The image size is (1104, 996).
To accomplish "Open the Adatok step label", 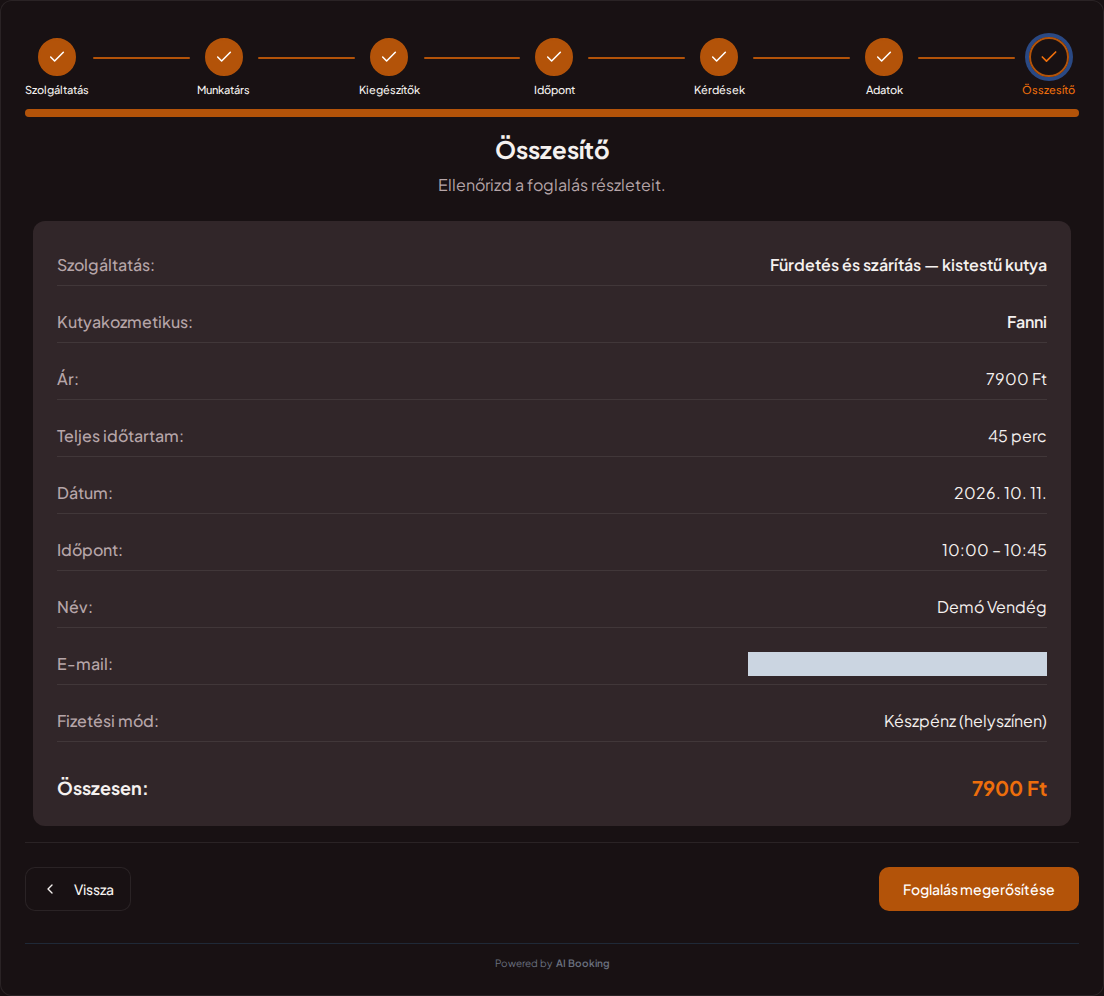I will click(884, 90).
